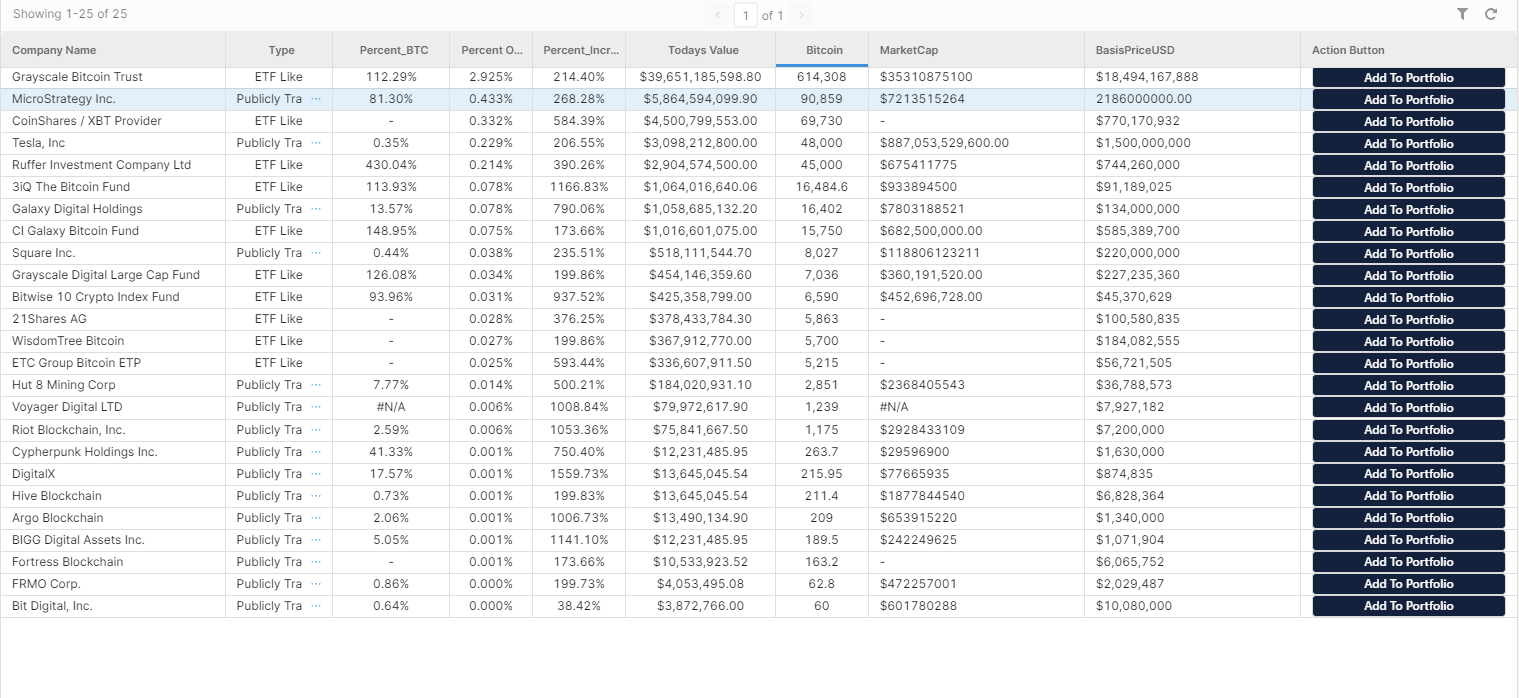Click the 614,308 Bitcoin cell

[x=822, y=77]
